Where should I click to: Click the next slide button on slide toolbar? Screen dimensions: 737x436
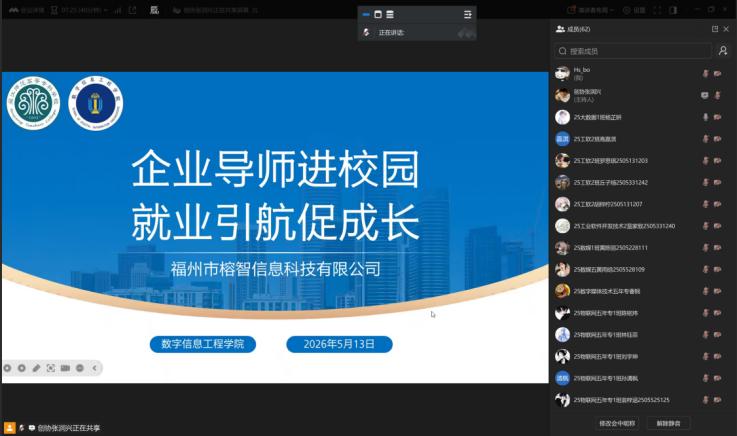point(22,368)
